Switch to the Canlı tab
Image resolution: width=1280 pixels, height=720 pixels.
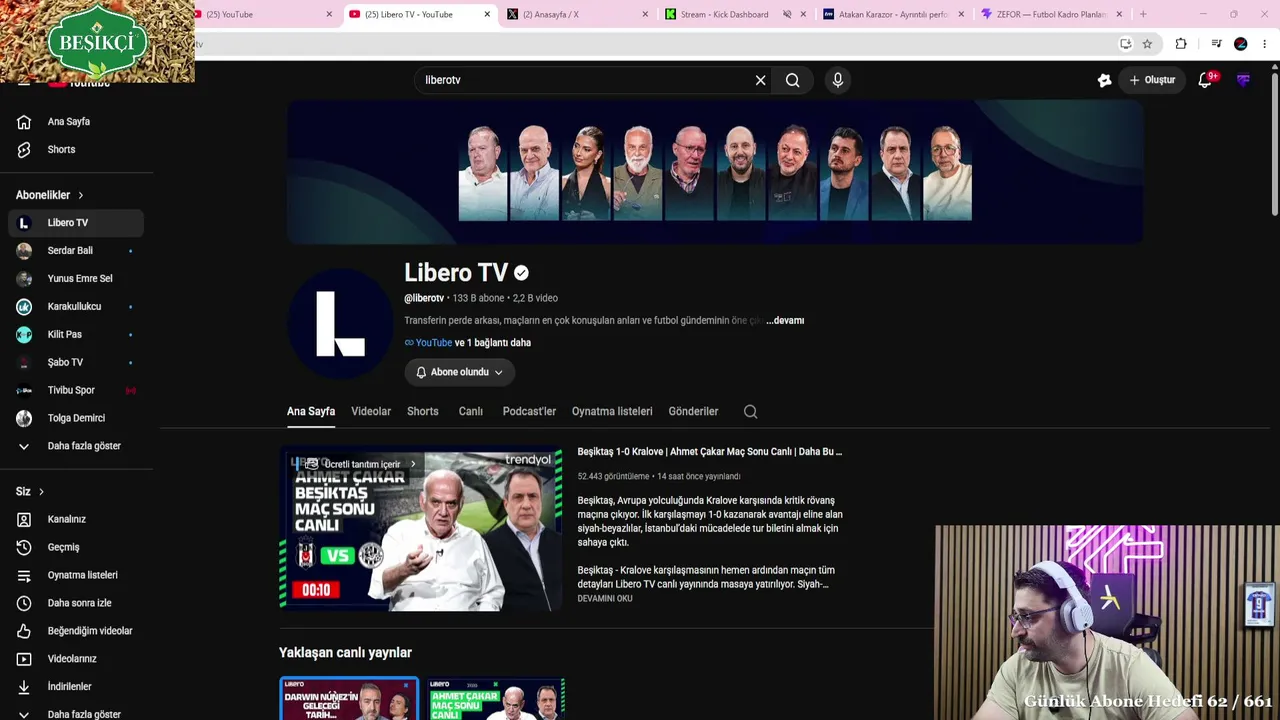tap(471, 412)
